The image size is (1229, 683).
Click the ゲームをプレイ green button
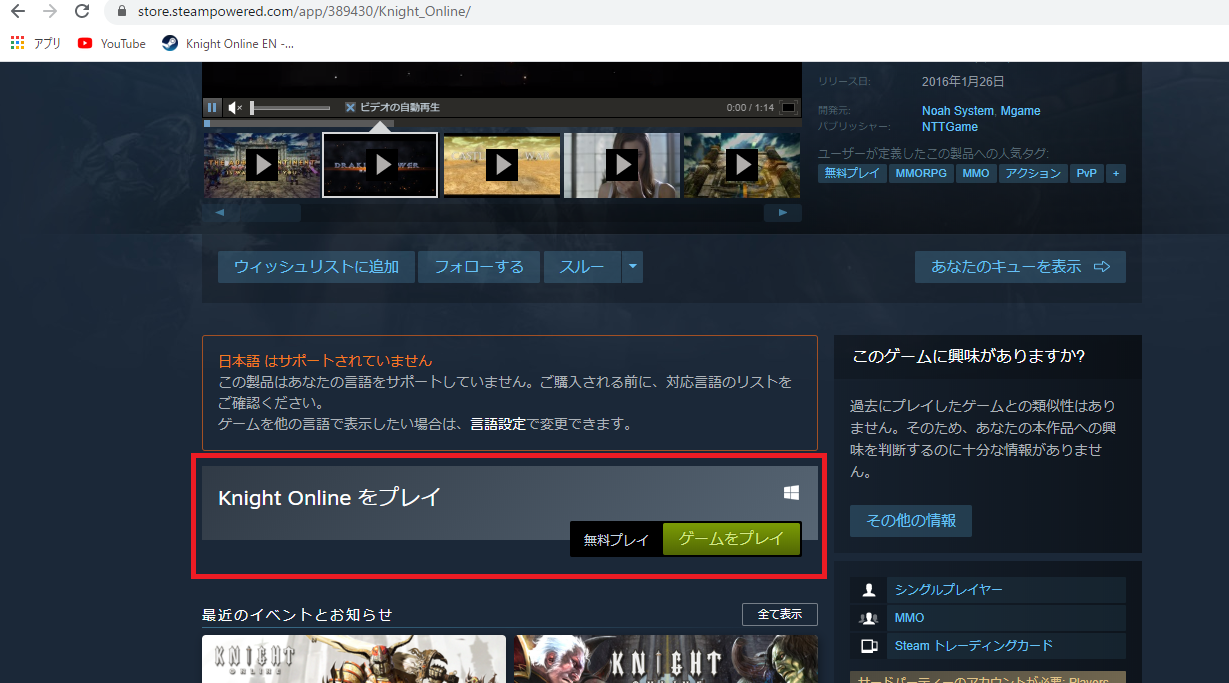pos(731,539)
